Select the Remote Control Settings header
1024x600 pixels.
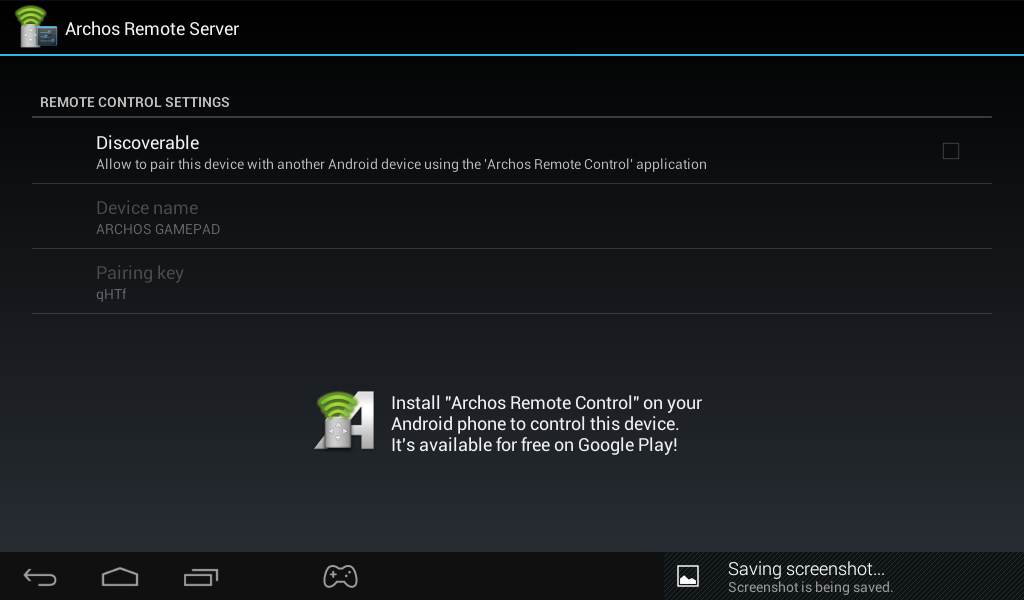(135, 102)
